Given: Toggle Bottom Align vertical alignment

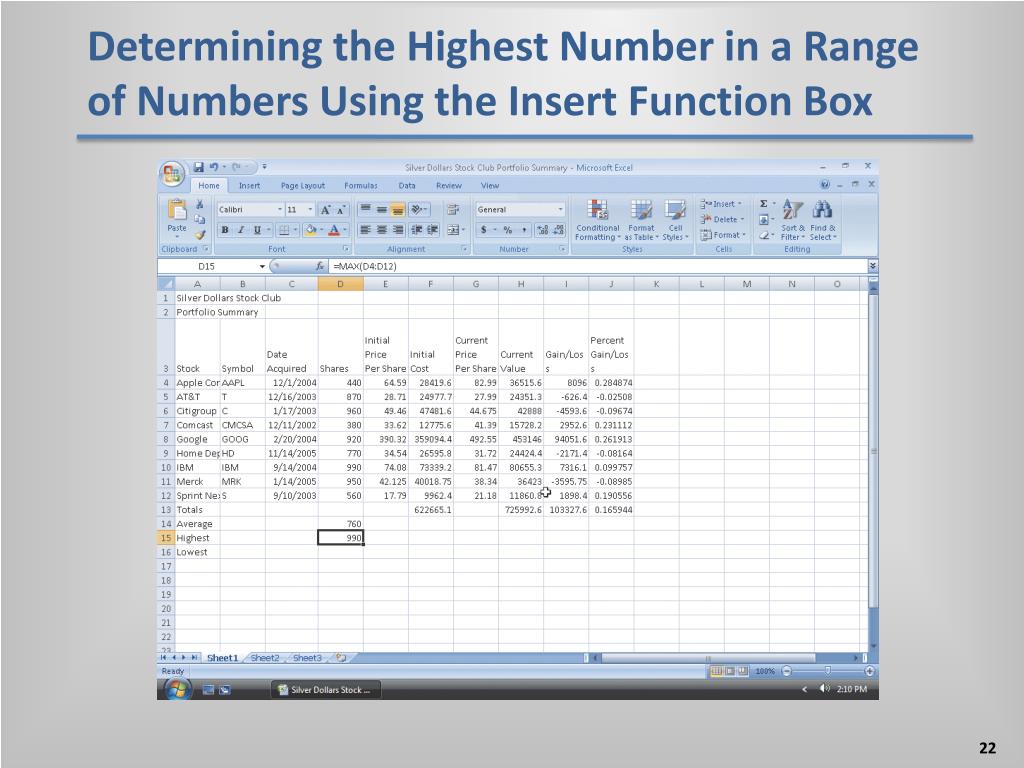Looking at the screenshot, I should click(x=397, y=210).
